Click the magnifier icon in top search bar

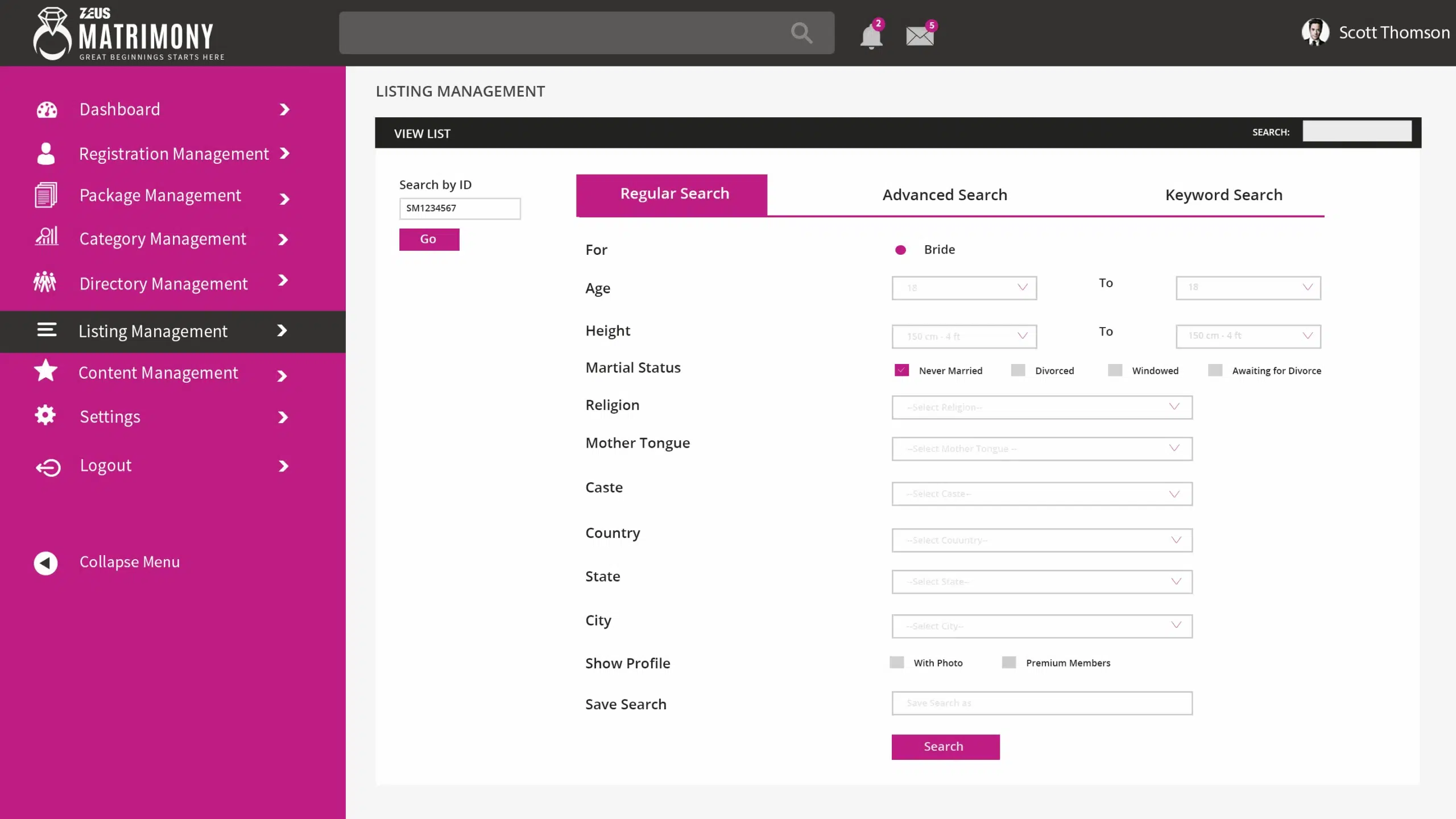[801, 33]
